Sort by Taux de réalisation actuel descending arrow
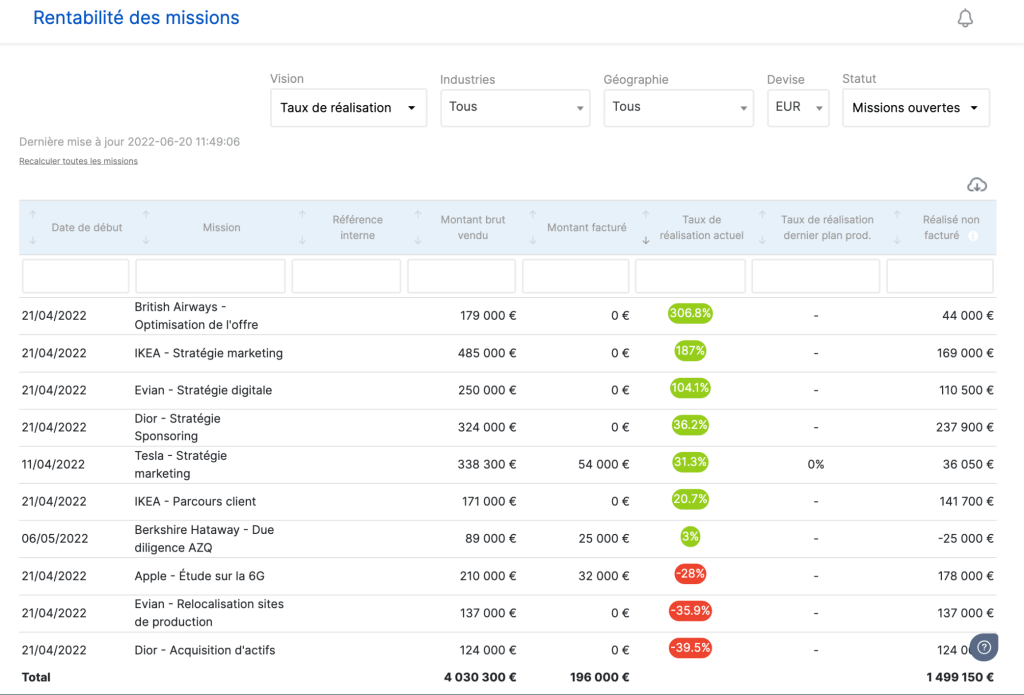Viewport: 1024px width, 695px height. (645, 240)
